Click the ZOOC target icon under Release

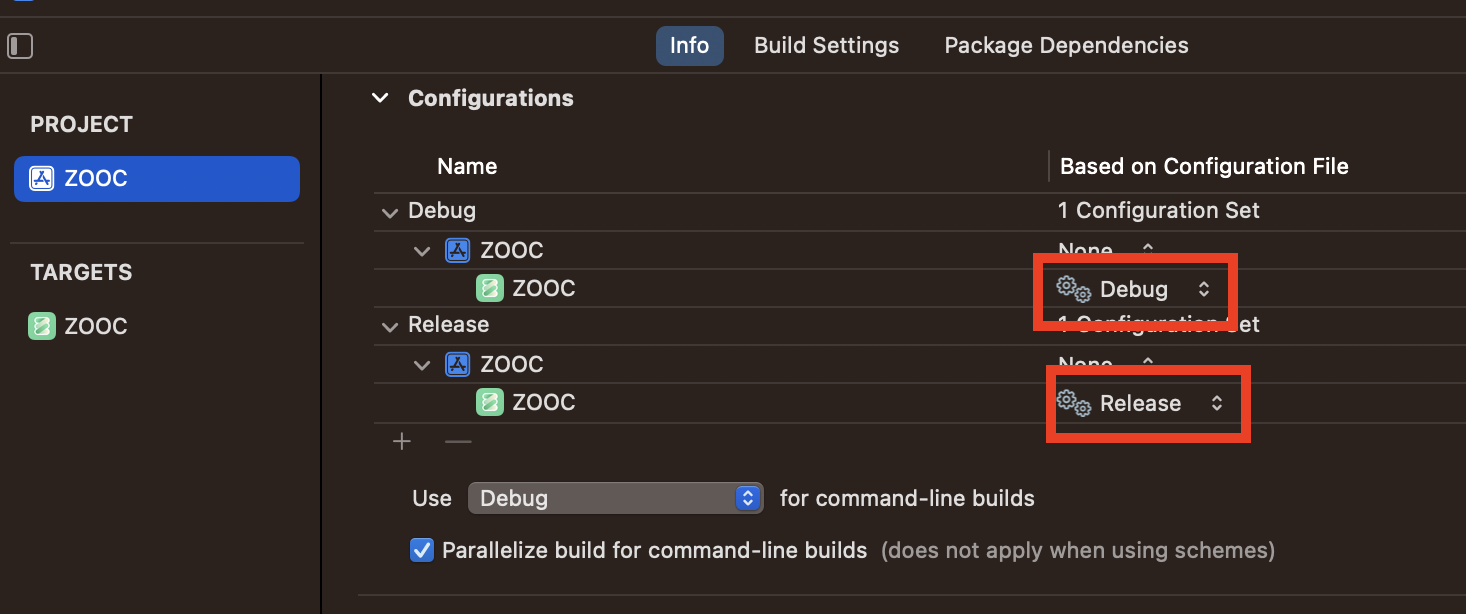pyautogui.click(x=489, y=402)
